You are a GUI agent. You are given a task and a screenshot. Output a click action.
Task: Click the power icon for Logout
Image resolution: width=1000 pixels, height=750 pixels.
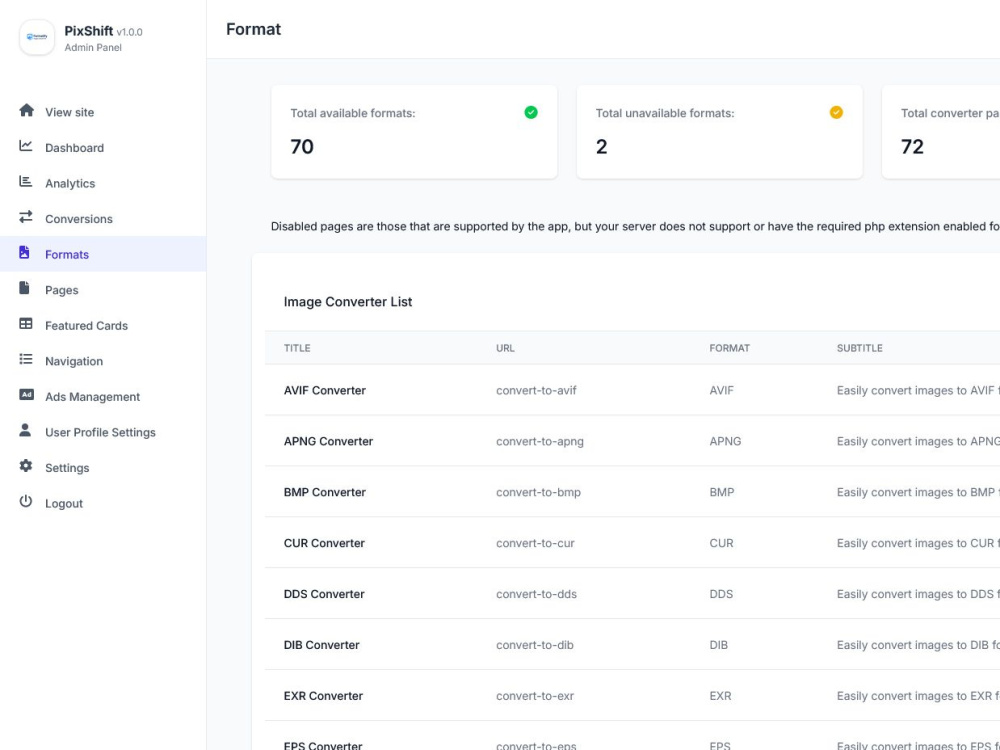(x=26, y=501)
